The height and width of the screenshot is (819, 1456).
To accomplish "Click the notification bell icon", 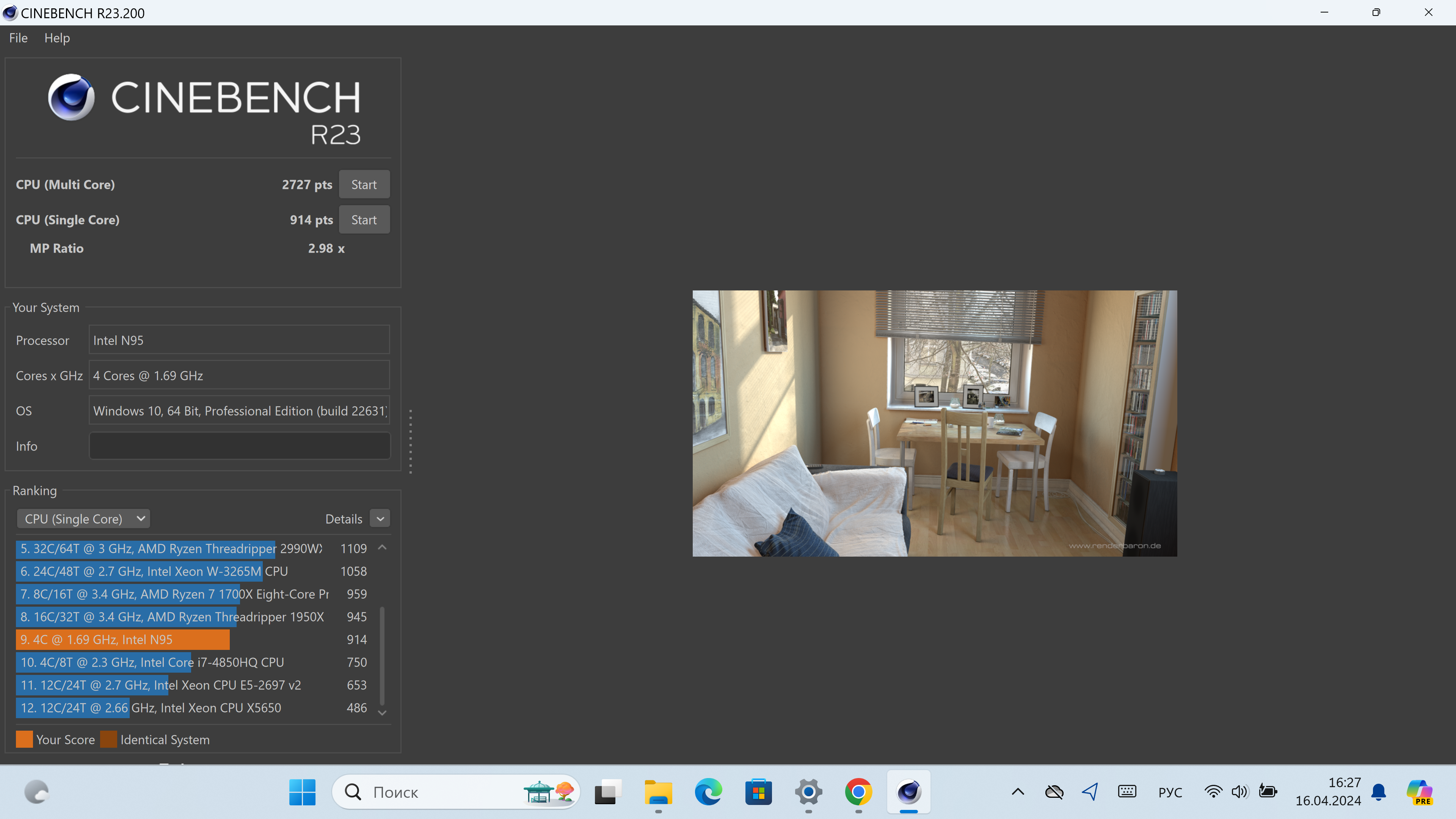I will click(x=1379, y=792).
